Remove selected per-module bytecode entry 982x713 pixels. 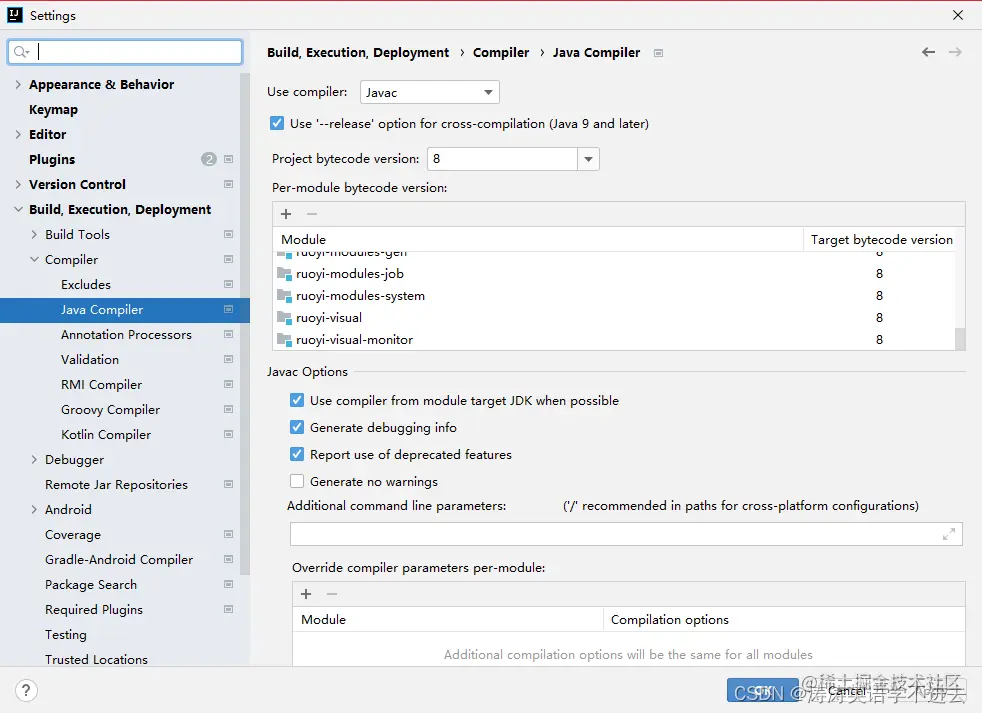click(312, 214)
